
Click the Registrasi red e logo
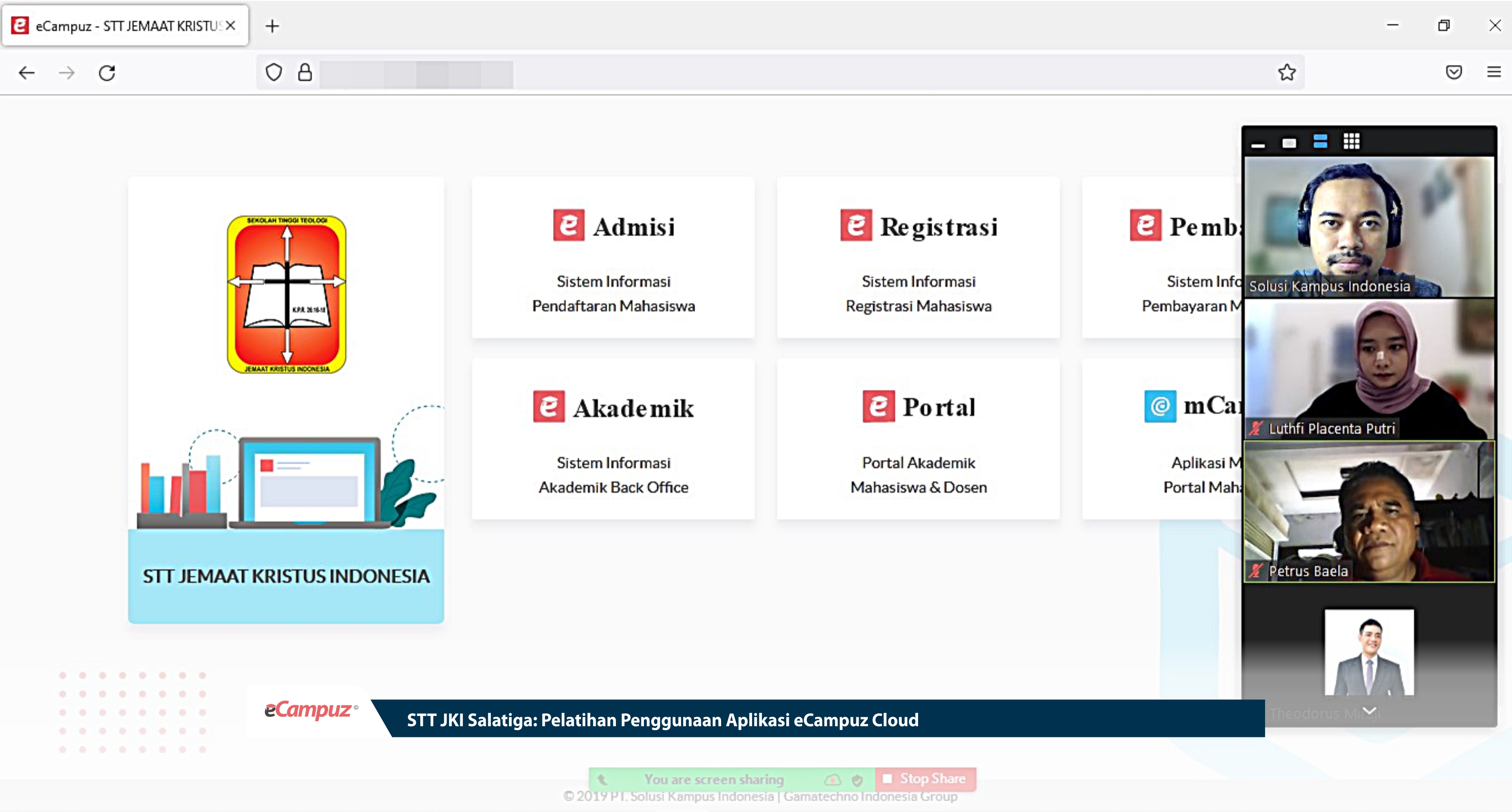(856, 225)
